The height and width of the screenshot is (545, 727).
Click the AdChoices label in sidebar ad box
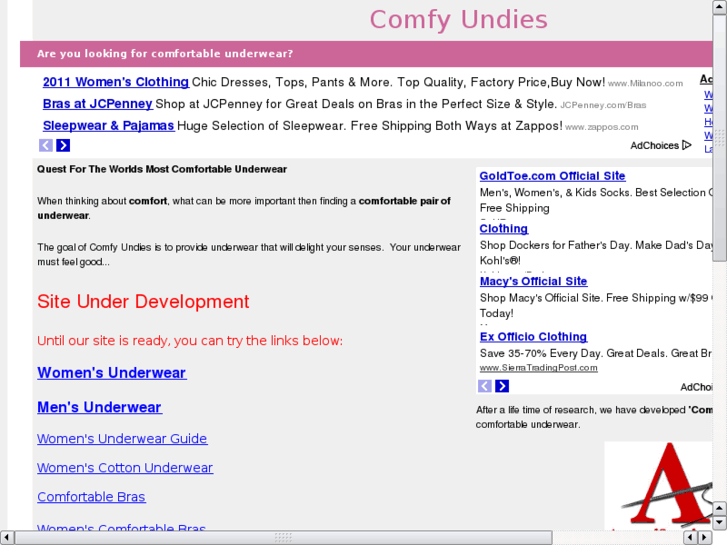click(696, 387)
